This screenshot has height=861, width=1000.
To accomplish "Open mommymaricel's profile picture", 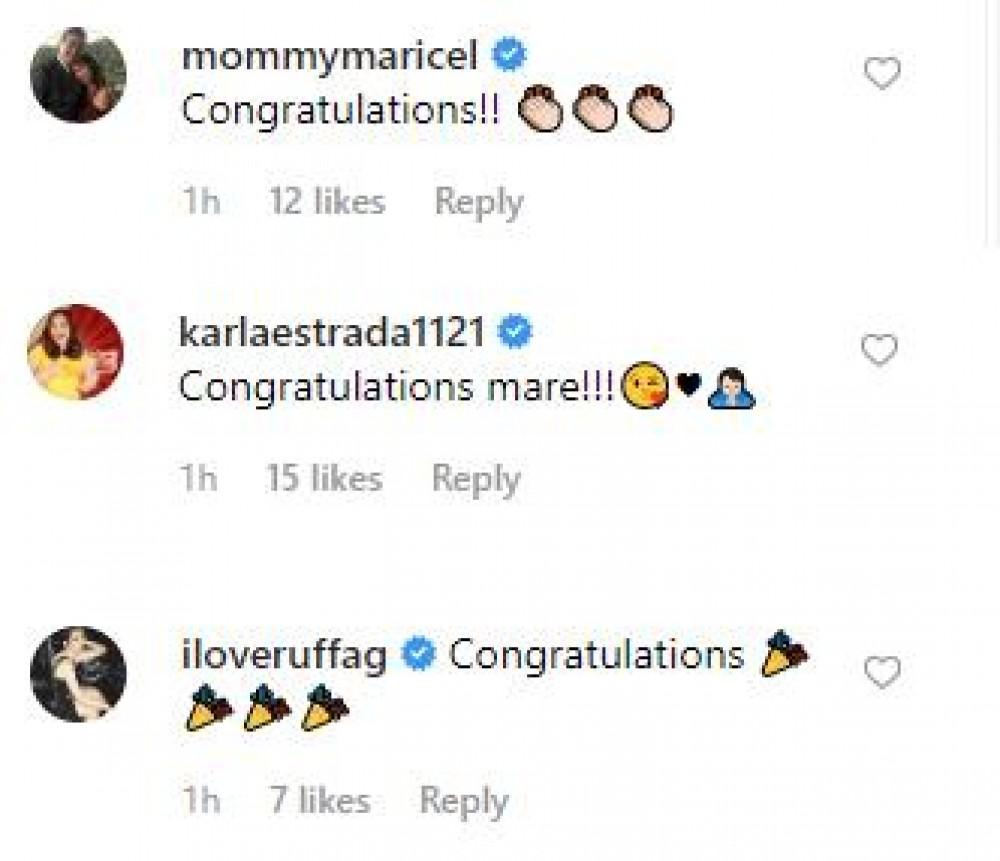I will (x=78, y=76).
